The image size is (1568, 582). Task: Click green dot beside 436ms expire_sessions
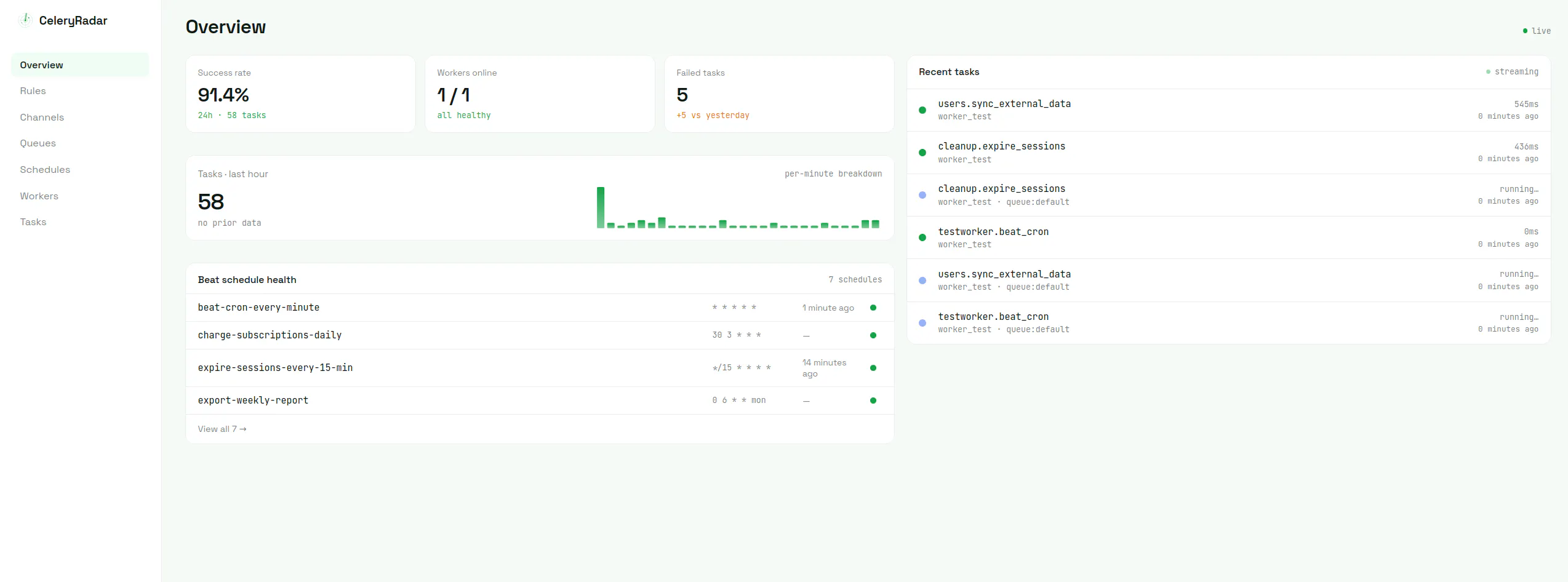922,153
